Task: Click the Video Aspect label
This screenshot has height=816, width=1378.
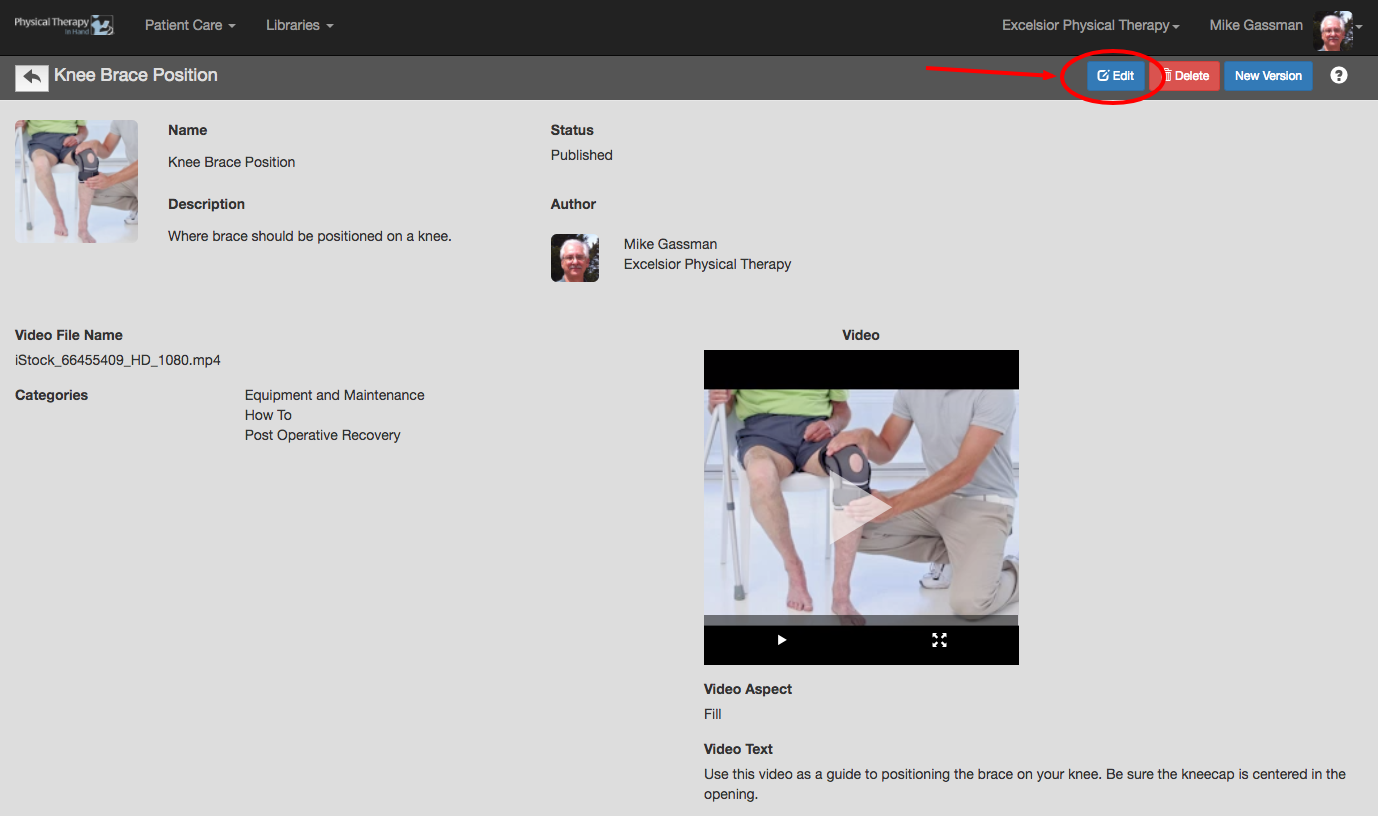Action: click(x=748, y=689)
